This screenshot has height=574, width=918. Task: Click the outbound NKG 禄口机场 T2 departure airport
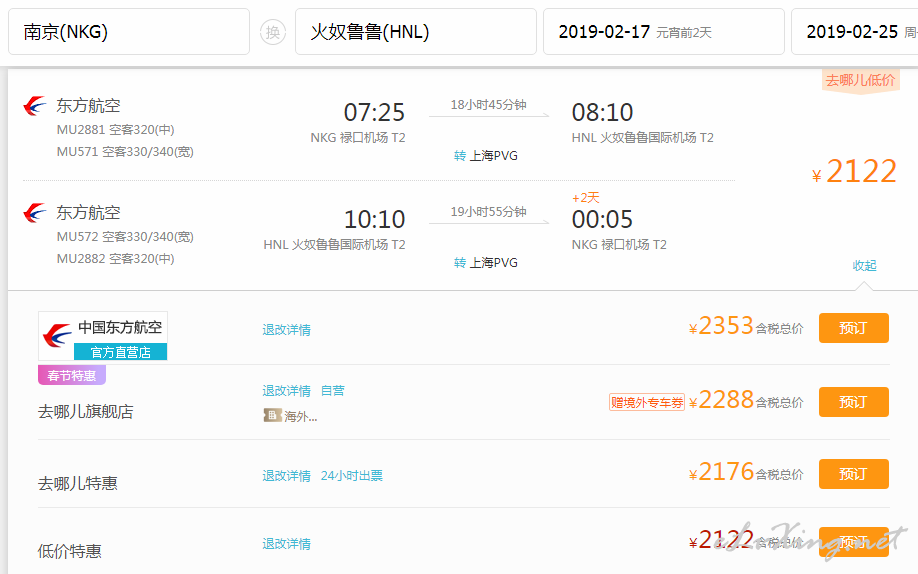point(358,138)
